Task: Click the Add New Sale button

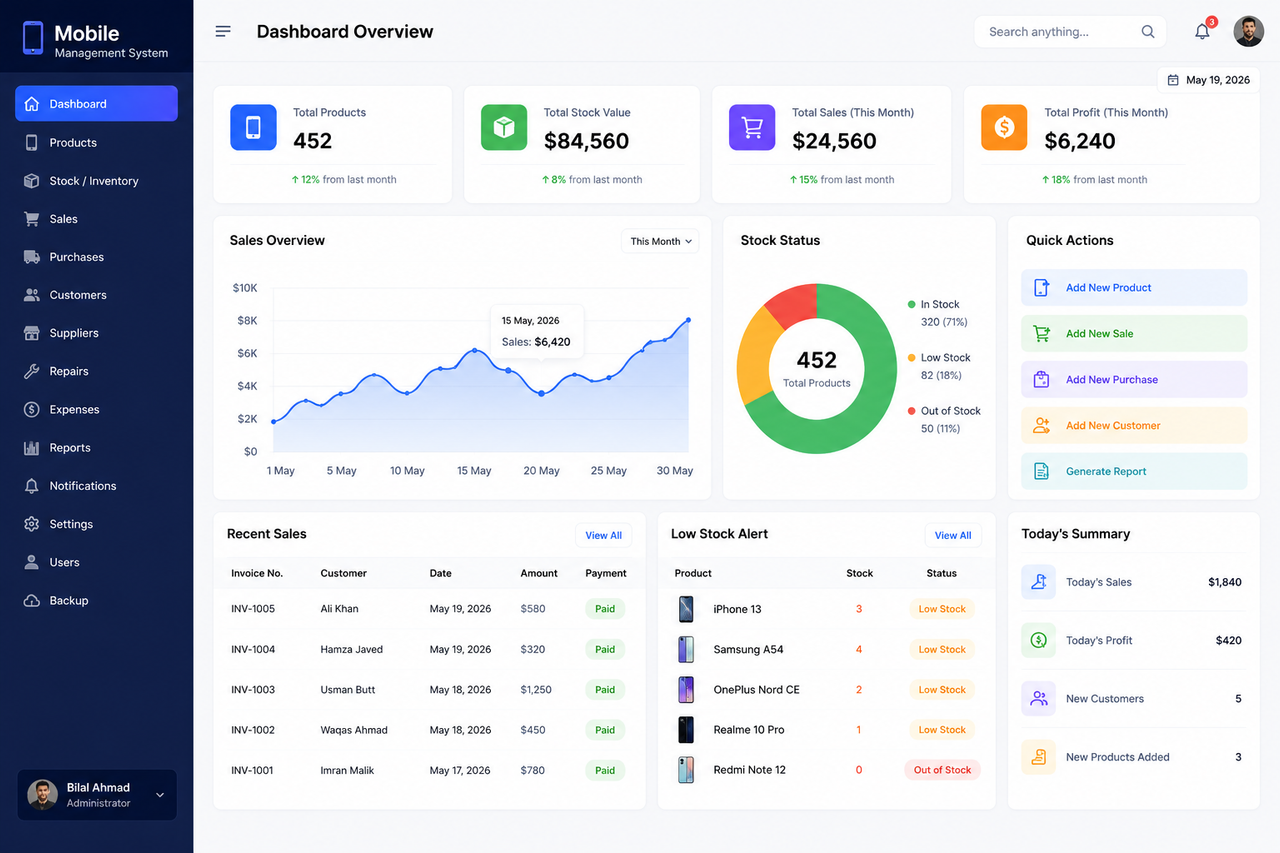Action: tap(1134, 334)
